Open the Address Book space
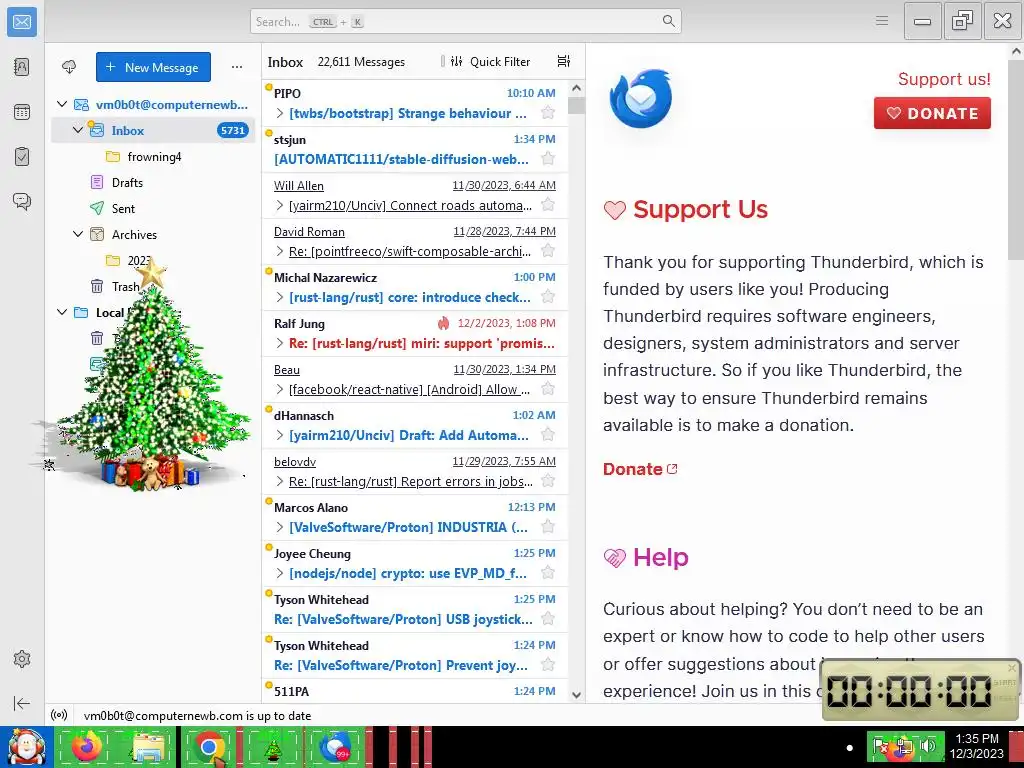 click(x=22, y=67)
